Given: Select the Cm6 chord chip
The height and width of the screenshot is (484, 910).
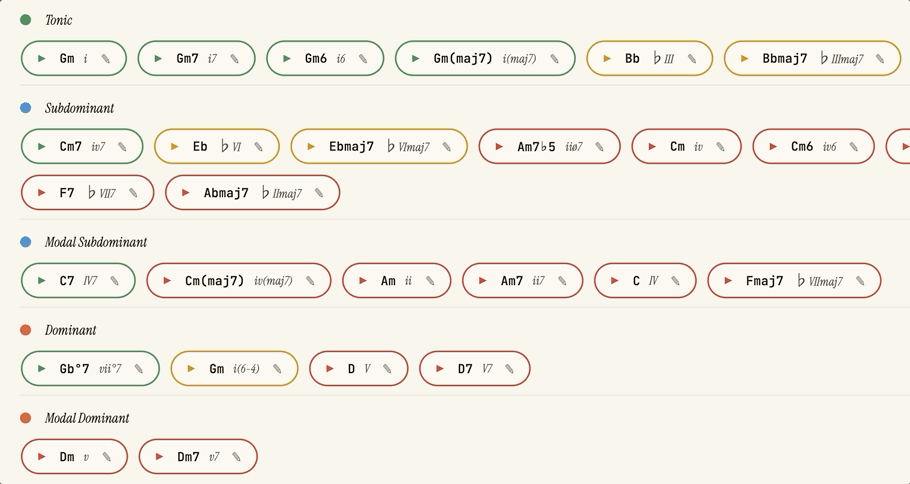Looking at the screenshot, I should tap(814, 146).
